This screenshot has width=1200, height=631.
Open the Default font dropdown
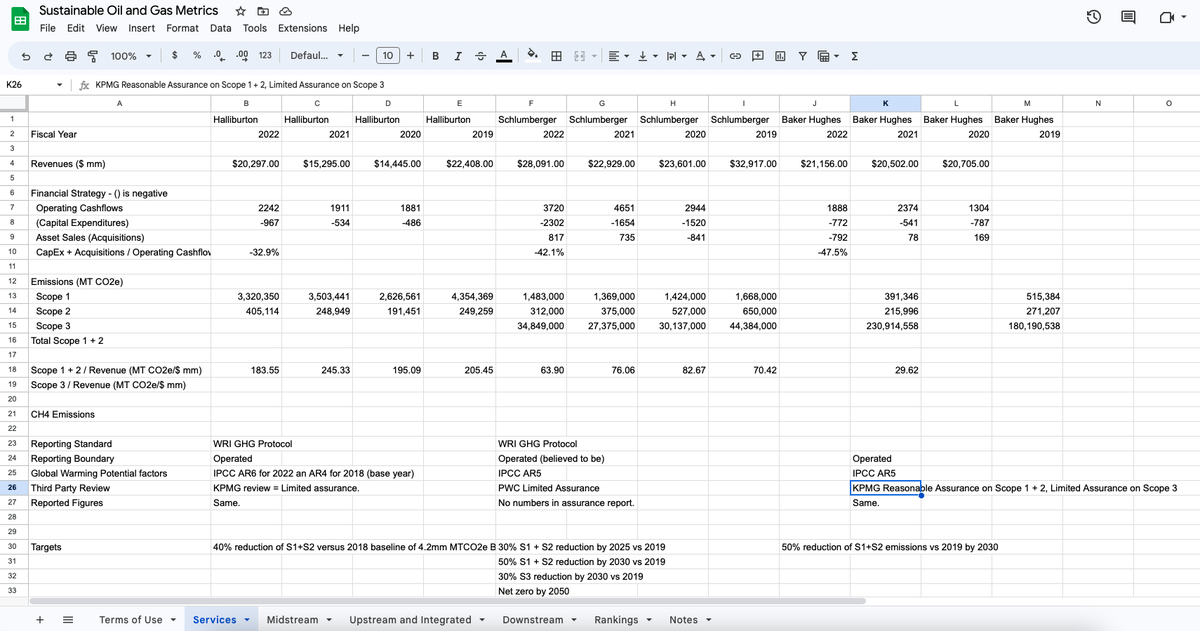click(318, 57)
